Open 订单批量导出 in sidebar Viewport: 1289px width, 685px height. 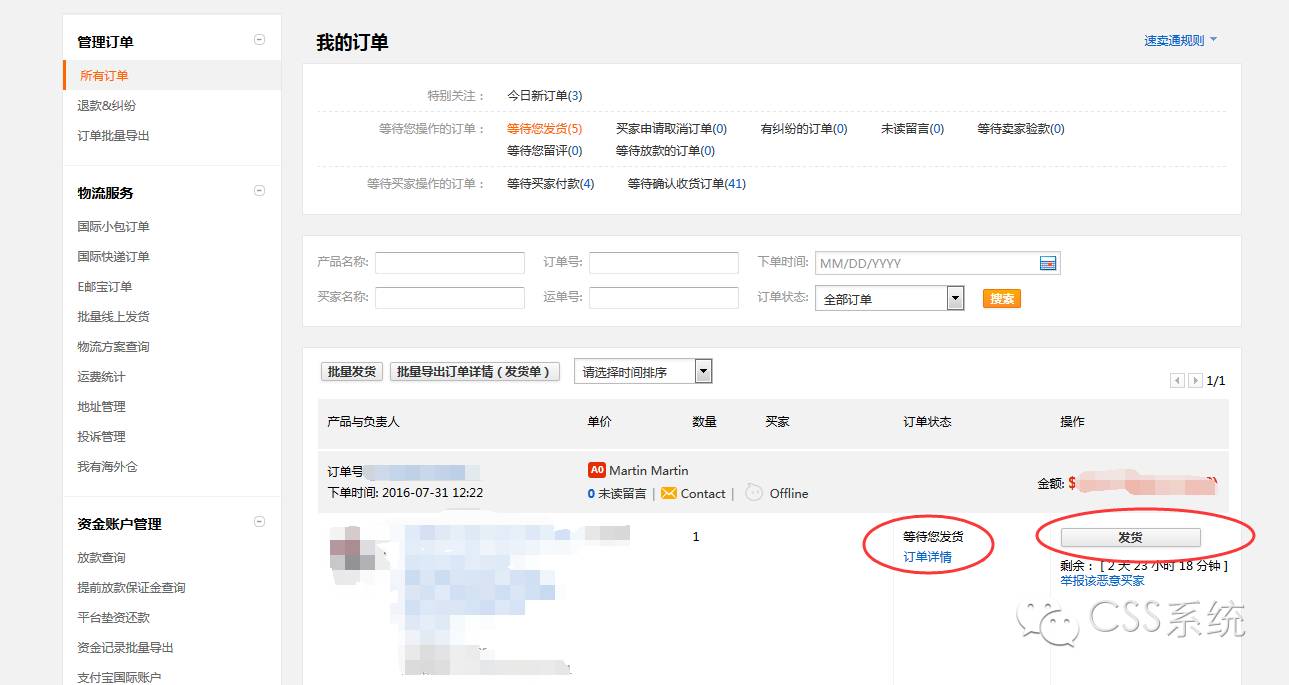(113, 136)
